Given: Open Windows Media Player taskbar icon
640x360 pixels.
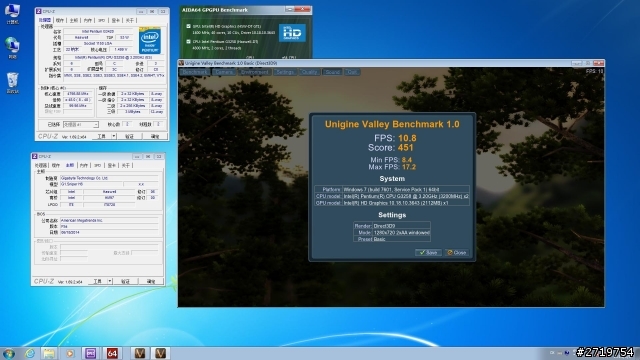Looking at the screenshot, I should pyautogui.click(x=70, y=353).
